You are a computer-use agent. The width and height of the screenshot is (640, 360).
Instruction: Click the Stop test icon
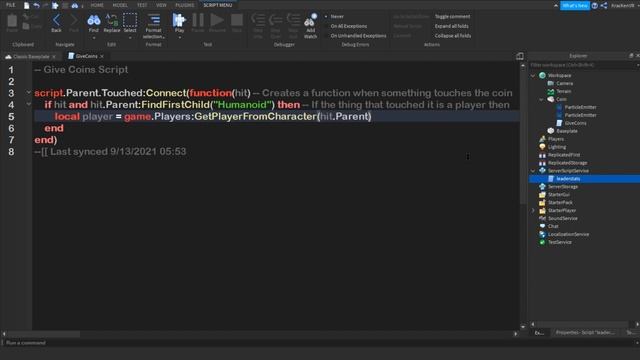237,20
